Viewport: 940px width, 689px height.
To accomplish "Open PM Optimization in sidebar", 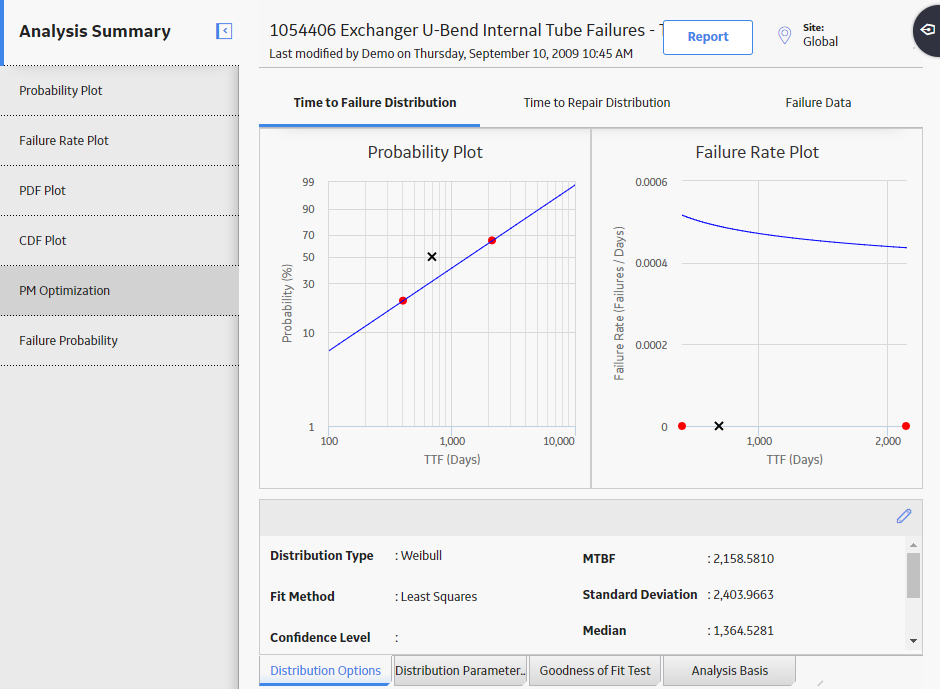I will tap(119, 291).
